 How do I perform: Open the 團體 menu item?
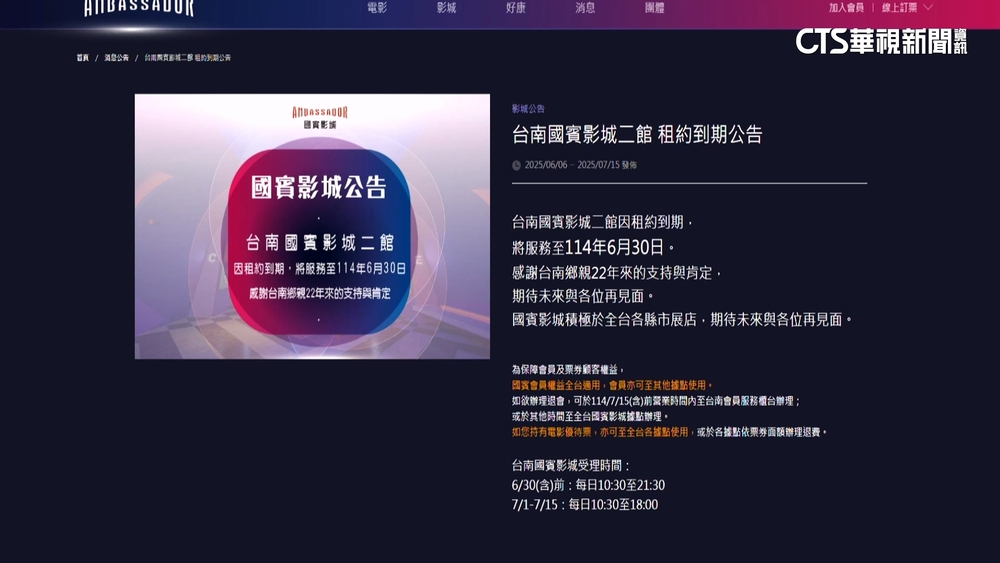coord(654,8)
